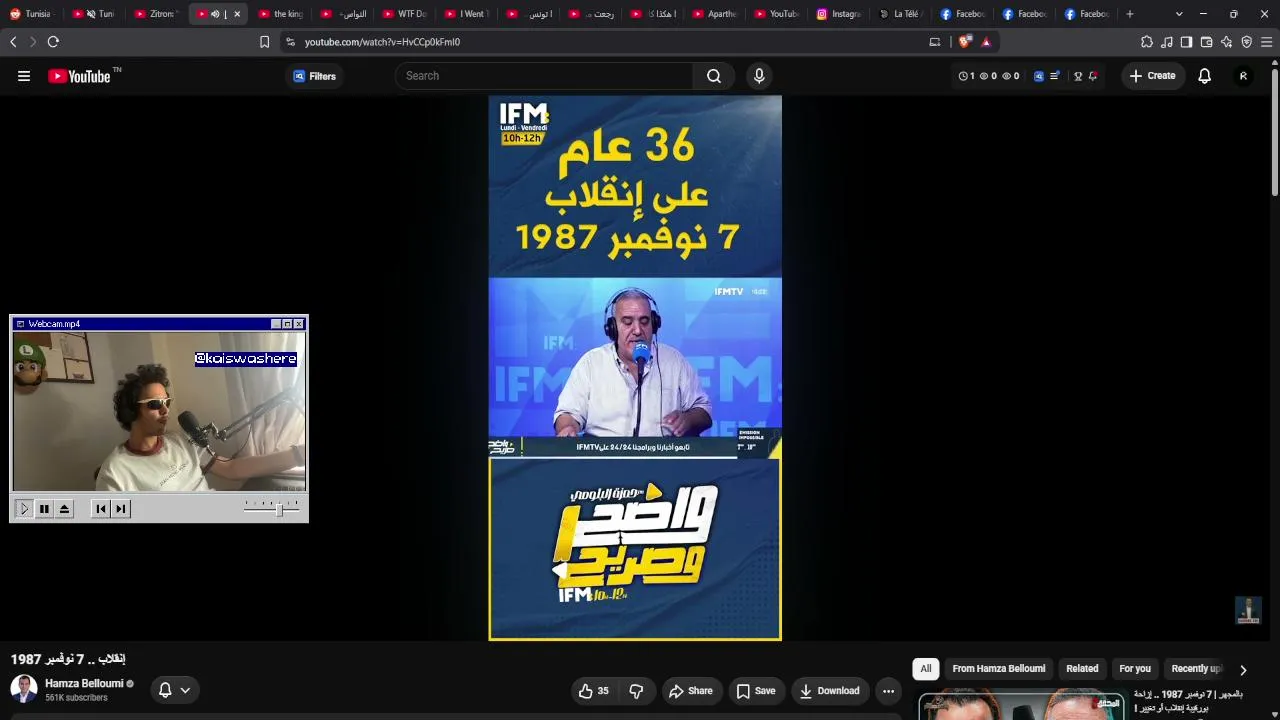The image size is (1280, 720).
Task: Open Leo AI sparkle icon
Action: point(1226,42)
